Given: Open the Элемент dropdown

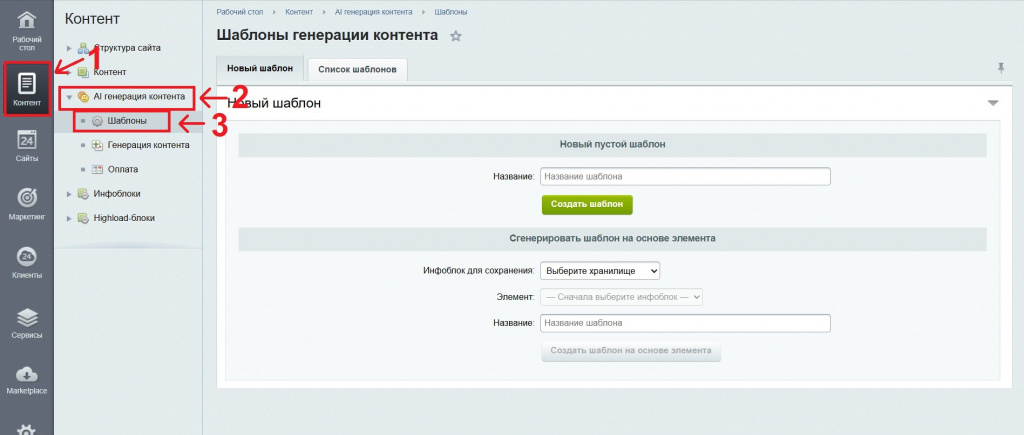Looking at the screenshot, I should coord(621,297).
